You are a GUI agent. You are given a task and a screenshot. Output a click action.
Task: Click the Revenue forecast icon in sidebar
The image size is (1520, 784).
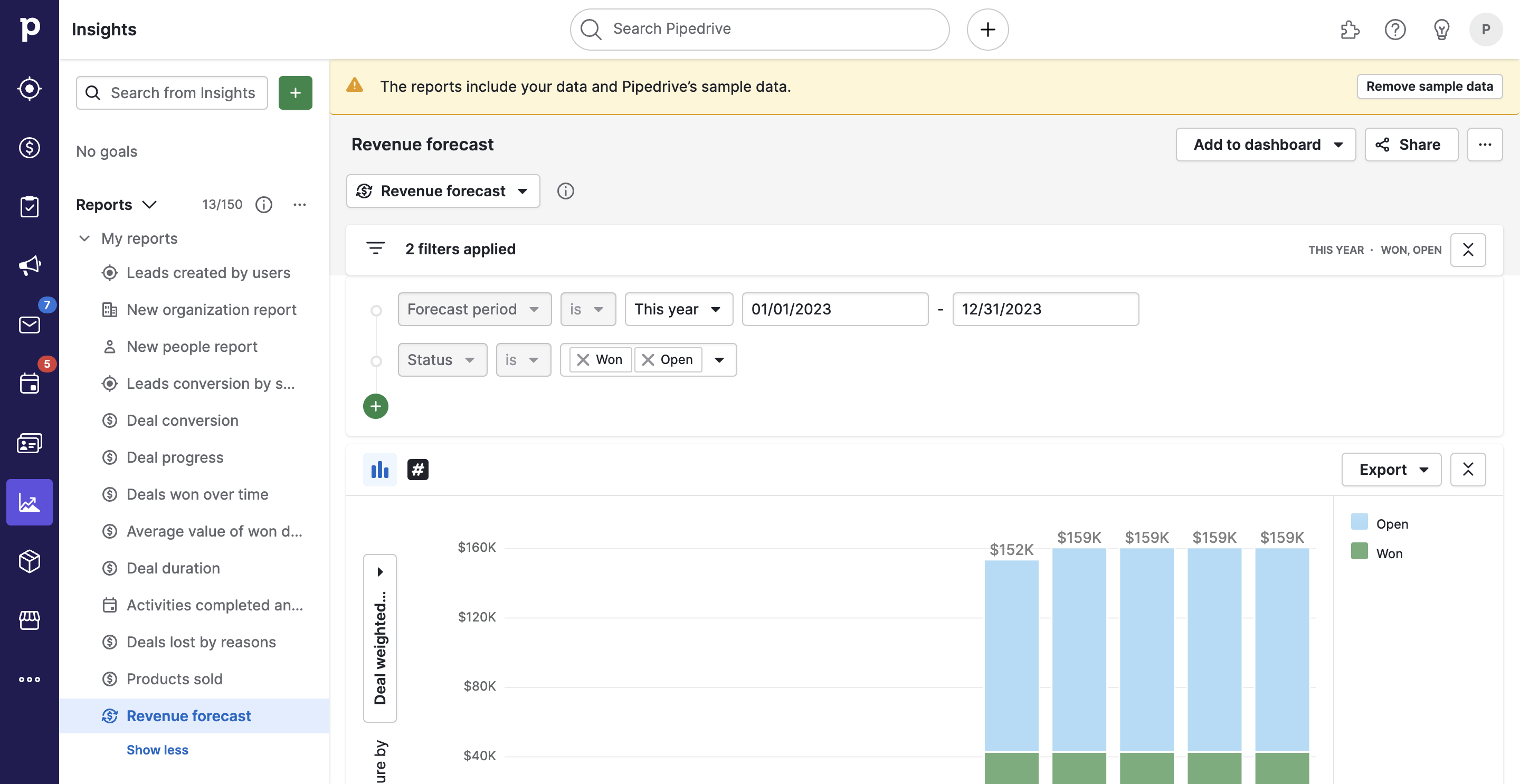point(110,716)
